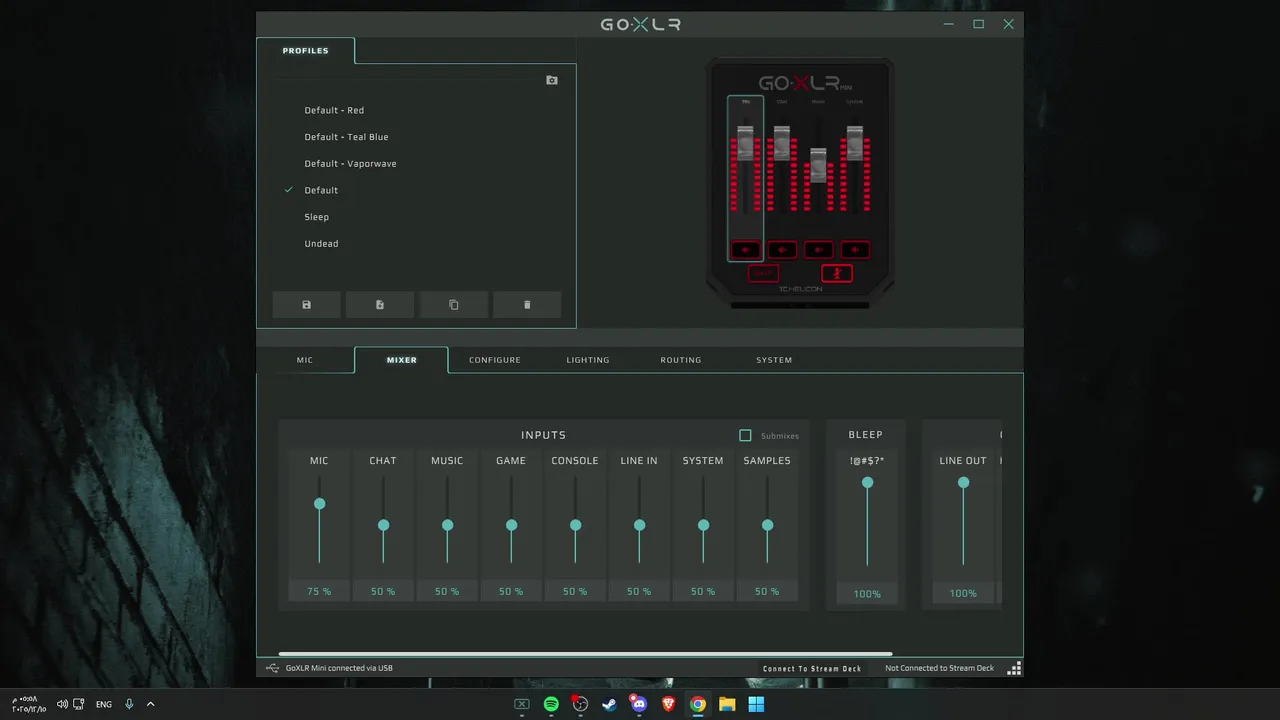The image size is (1280, 720).
Task: Click the Mic input volume slider handle
Action: (319, 504)
